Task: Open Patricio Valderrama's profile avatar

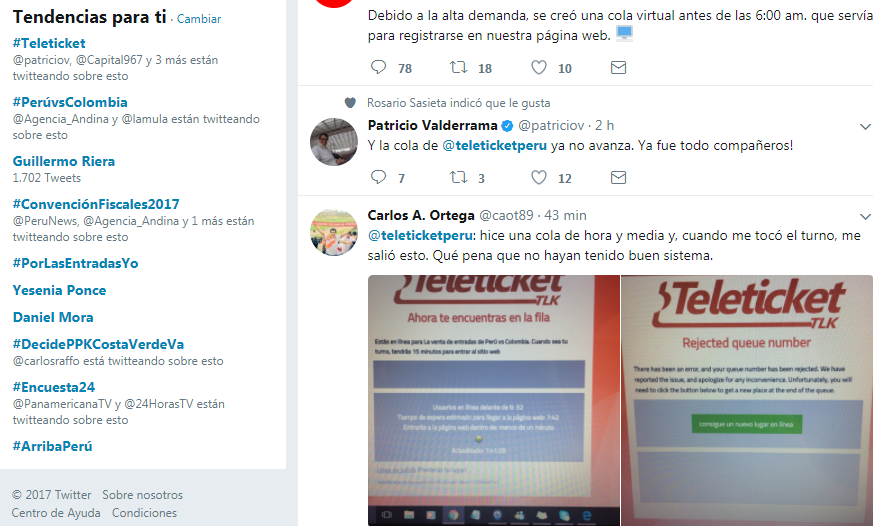Action: click(x=333, y=141)
